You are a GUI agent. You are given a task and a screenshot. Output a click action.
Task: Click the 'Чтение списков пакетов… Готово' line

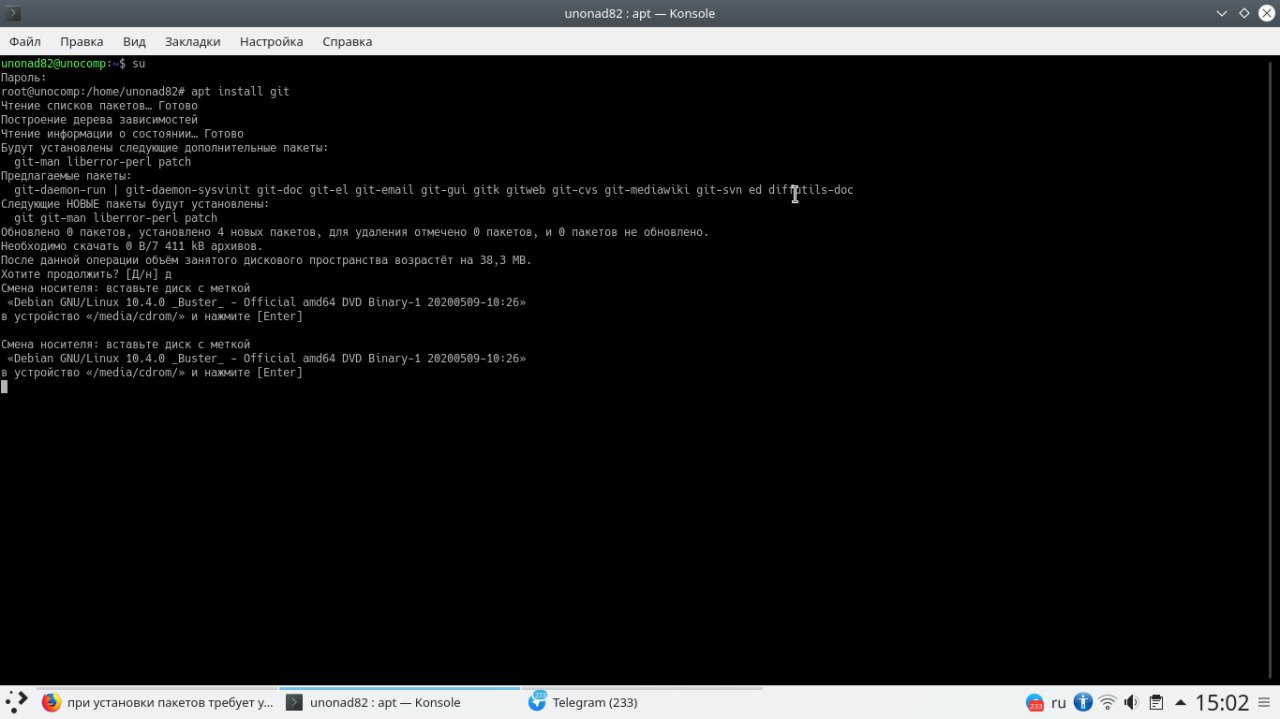point(99,105)
